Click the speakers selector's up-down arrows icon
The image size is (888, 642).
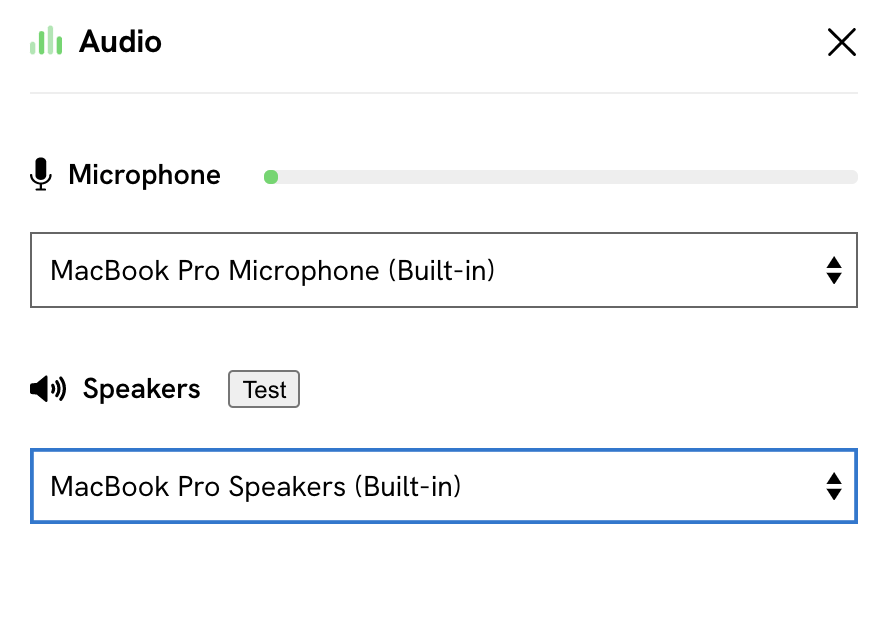[834, 486]
